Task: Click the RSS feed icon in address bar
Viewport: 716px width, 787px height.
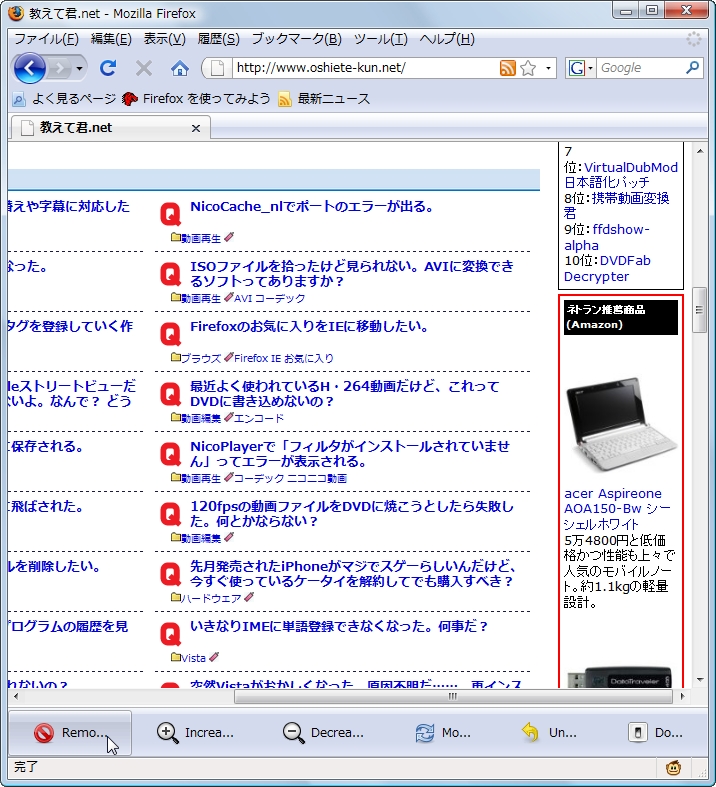Action: [508, 68]
